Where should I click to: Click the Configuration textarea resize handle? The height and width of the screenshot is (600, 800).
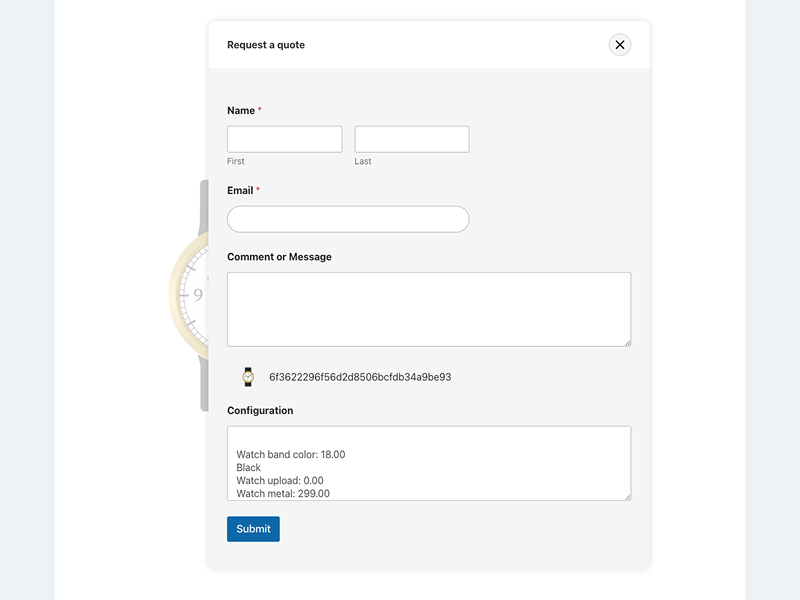(626, 496)
